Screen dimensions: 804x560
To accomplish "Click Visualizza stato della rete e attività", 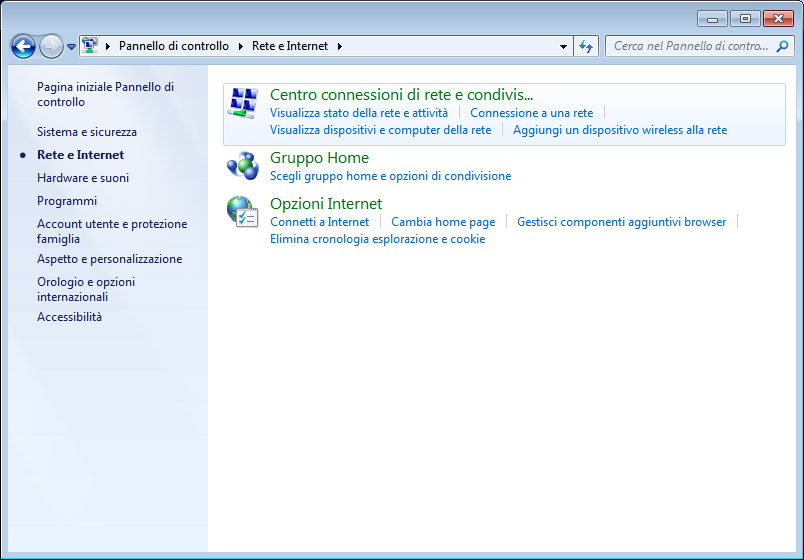I will (x=359, y=113).
